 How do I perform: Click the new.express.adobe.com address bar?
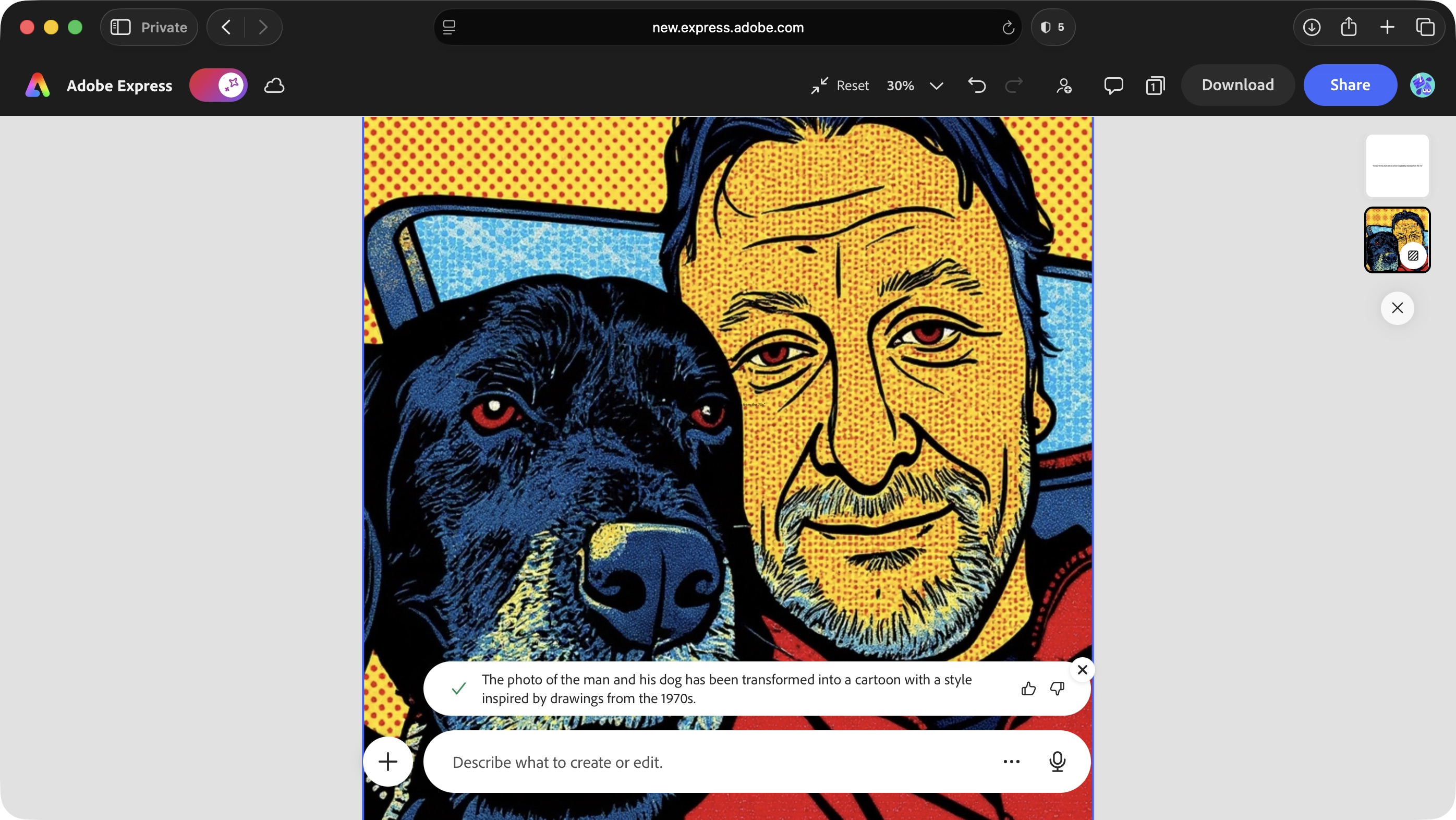[x=727, y=27]
